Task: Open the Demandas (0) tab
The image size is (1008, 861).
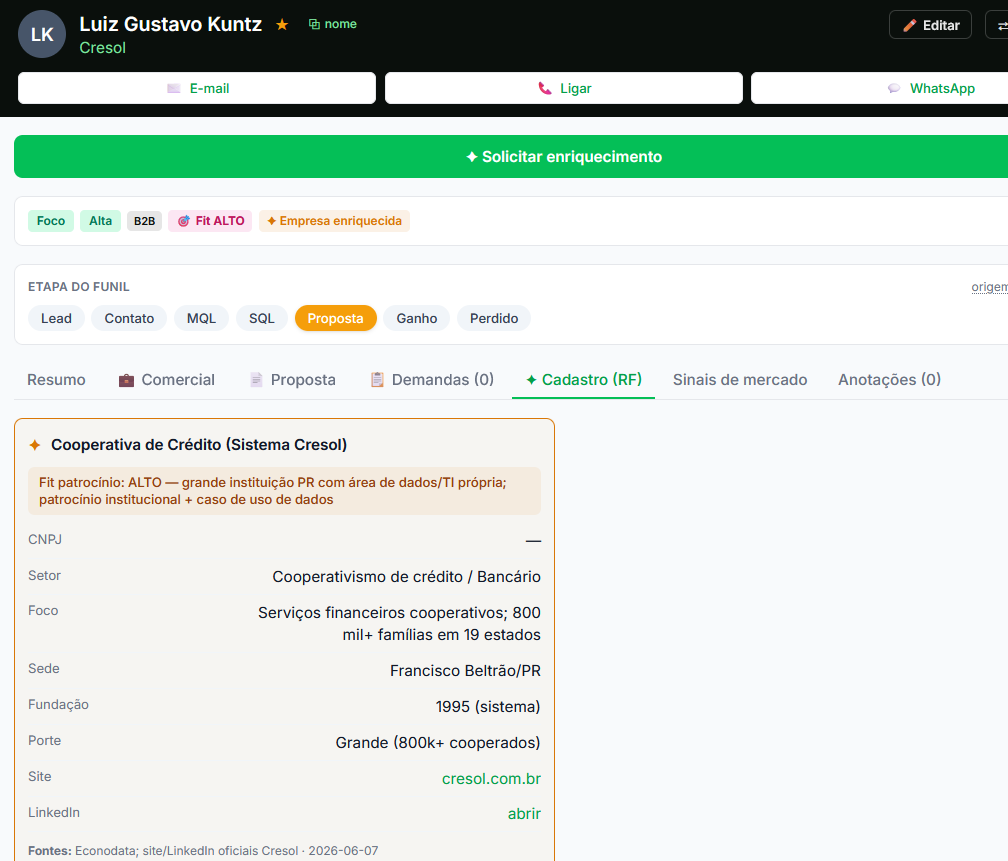Action: (x=431, y=379)
